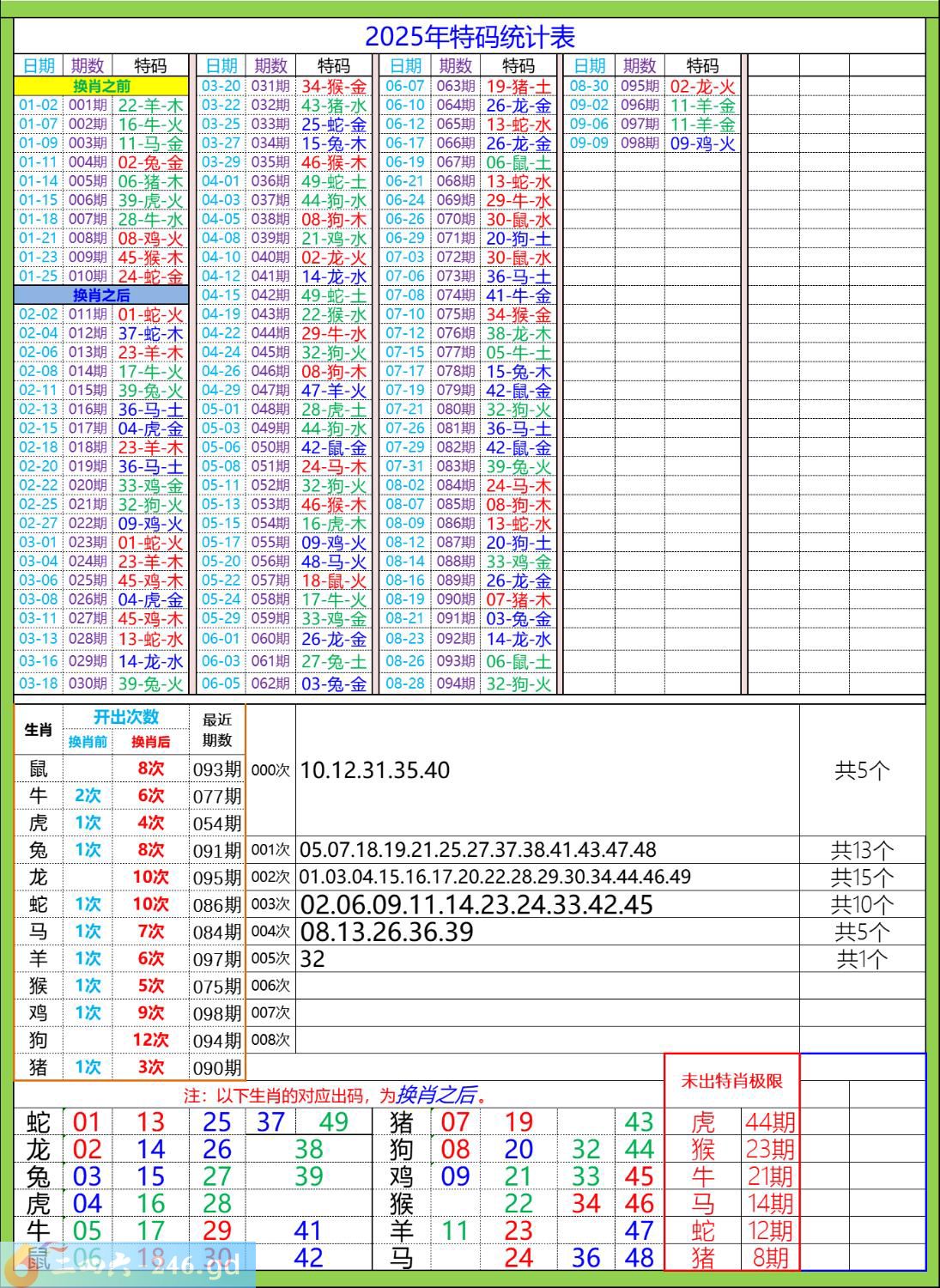The width and height of the screenshot is (940, 1288).
Task: Click the "3次" count in the 猪 row
Action: coord(150,1067)
